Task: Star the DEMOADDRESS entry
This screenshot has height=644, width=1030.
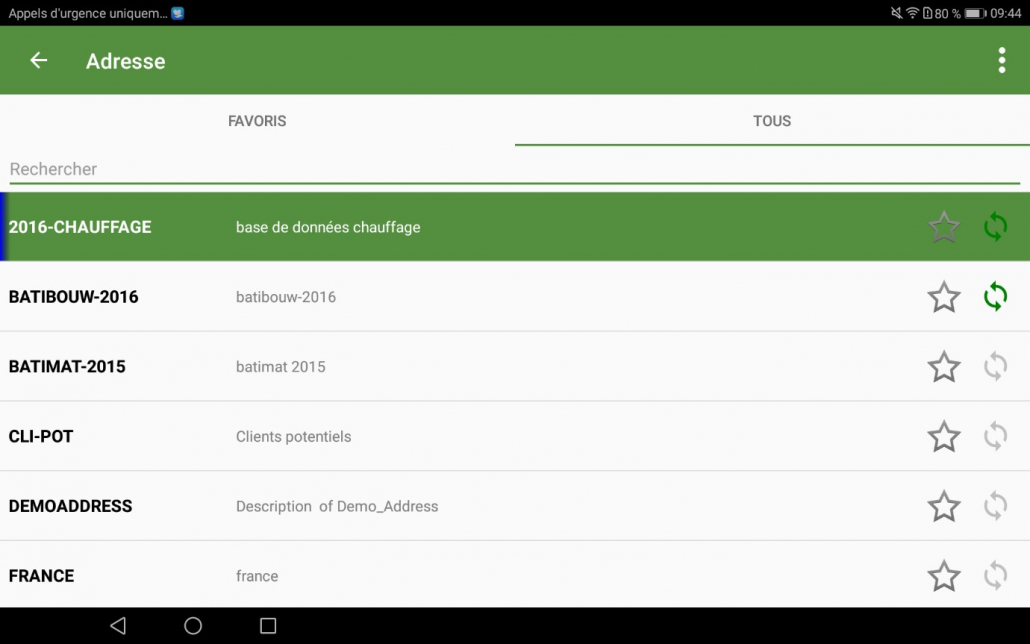Action: click(944, 506)
